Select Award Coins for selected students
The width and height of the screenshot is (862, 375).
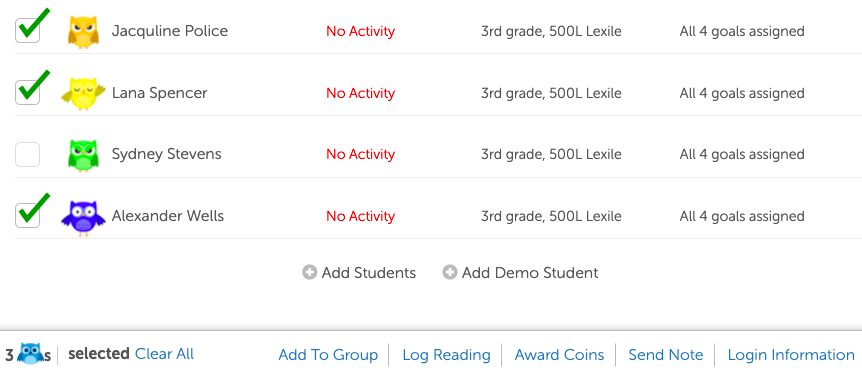(x=559, y=355)
